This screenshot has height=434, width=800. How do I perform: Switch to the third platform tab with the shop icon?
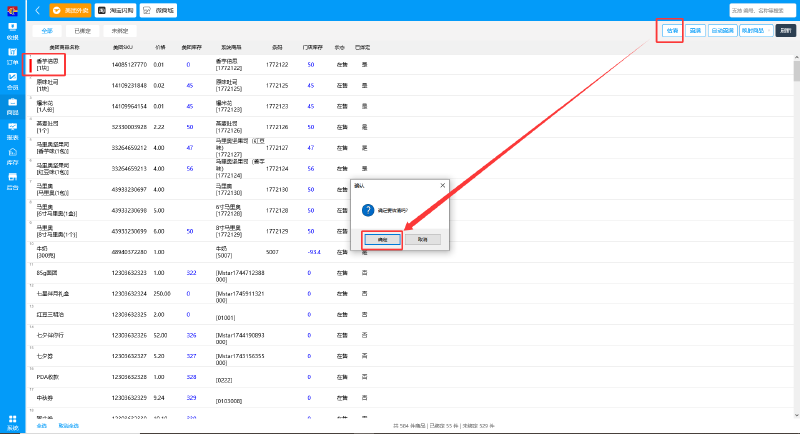coord(159,10)
